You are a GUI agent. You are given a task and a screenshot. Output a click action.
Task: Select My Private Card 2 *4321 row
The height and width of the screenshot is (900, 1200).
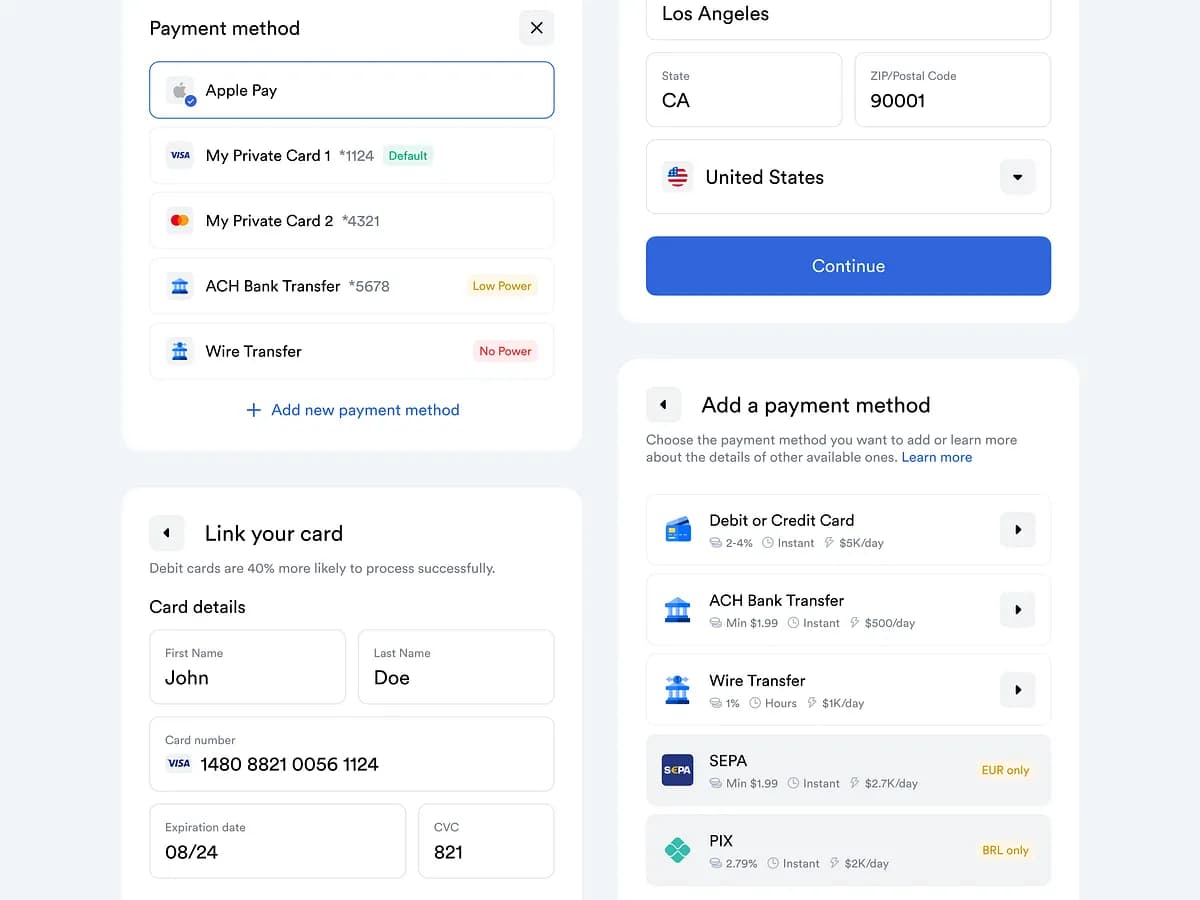tap(351, 221)
